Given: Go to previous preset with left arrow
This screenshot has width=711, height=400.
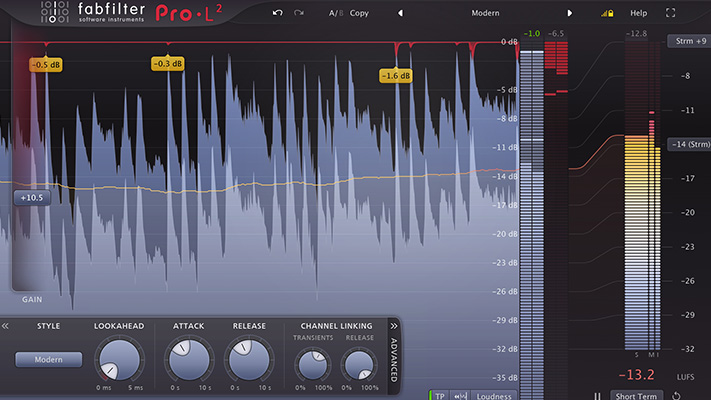Looking at the screenshot, I should (400, 14).
